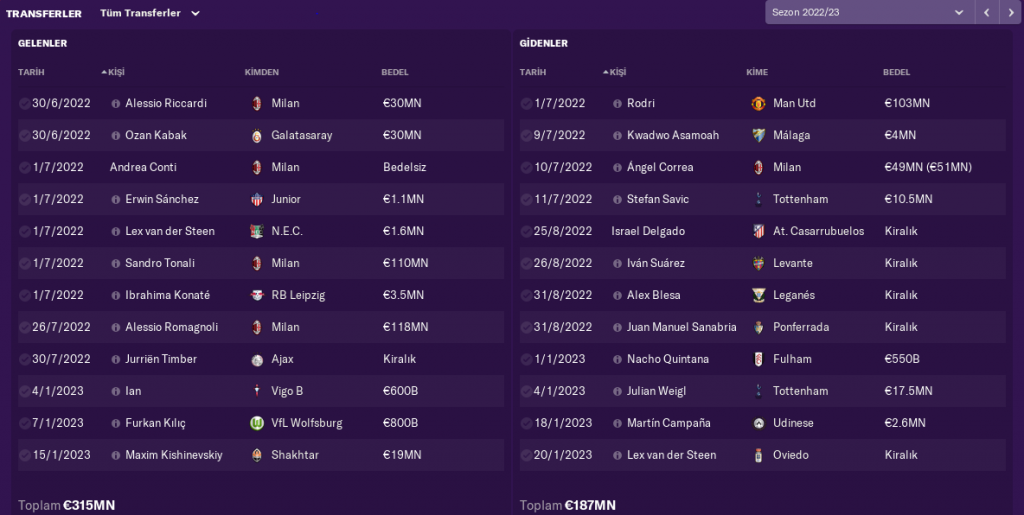Toggle the checkmark on Ángel Correa's 10/7/2022 transfer
Screen dimensions: 1024x515
pyautogui.click(x=526, y=167)
